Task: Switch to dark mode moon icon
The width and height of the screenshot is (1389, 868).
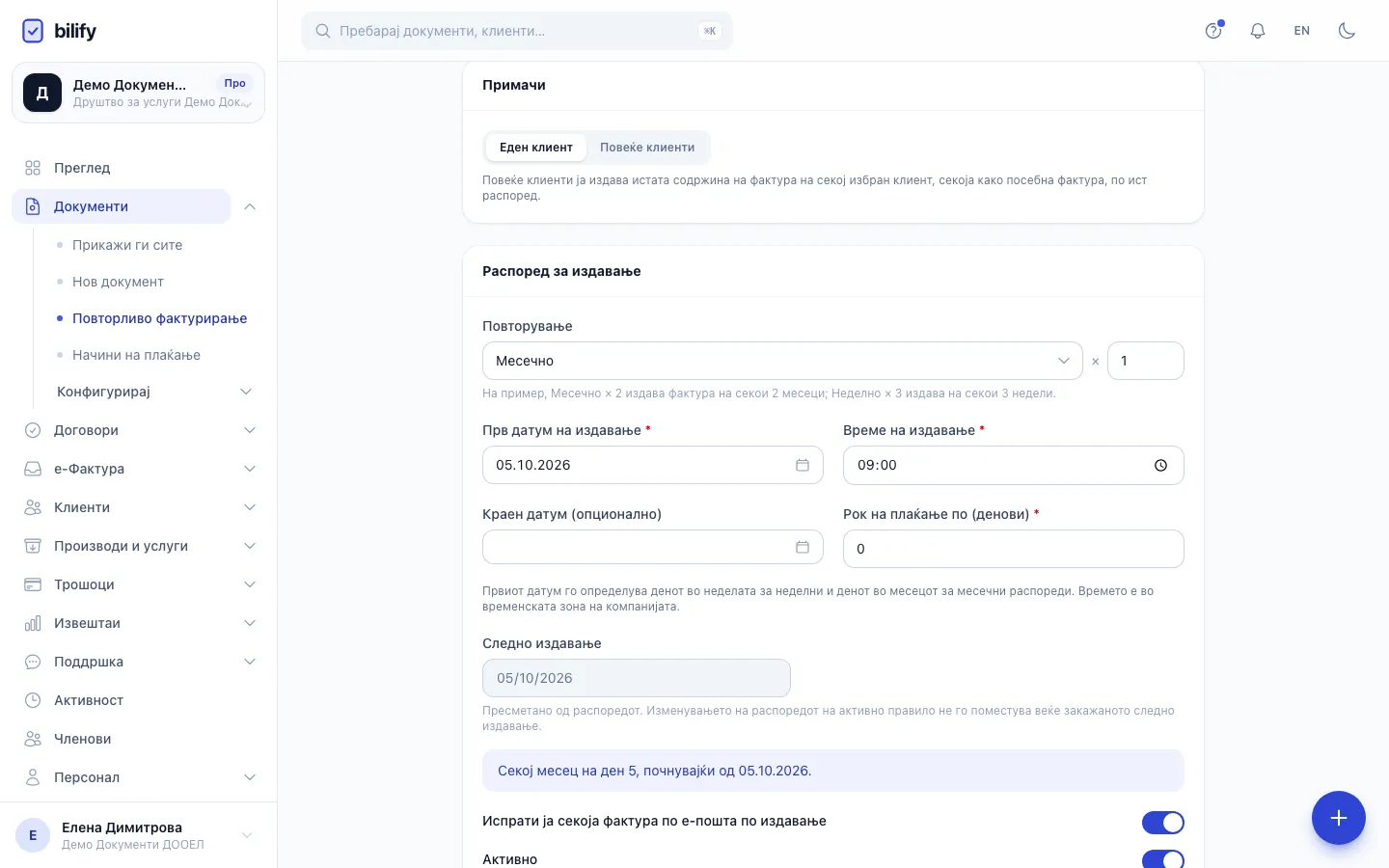Action: 1348,31
